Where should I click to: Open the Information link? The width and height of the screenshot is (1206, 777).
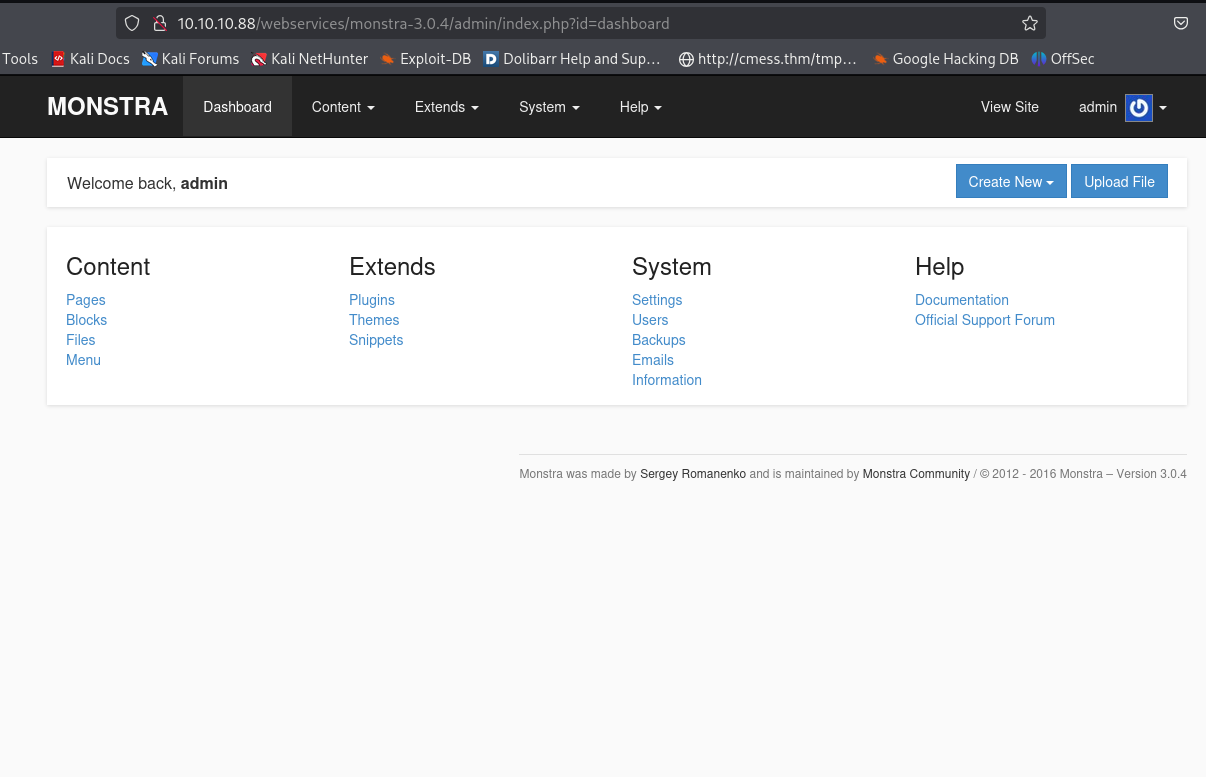667,380
